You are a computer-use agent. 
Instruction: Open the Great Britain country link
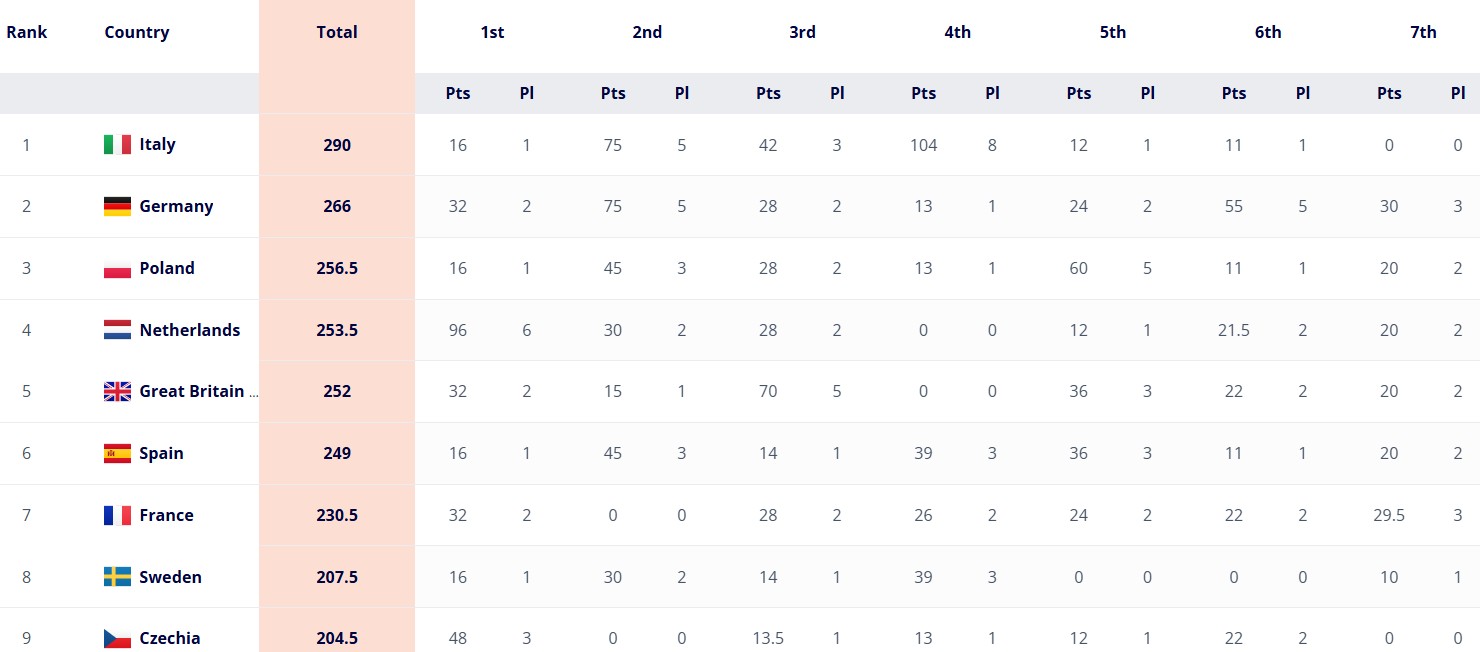192,392
